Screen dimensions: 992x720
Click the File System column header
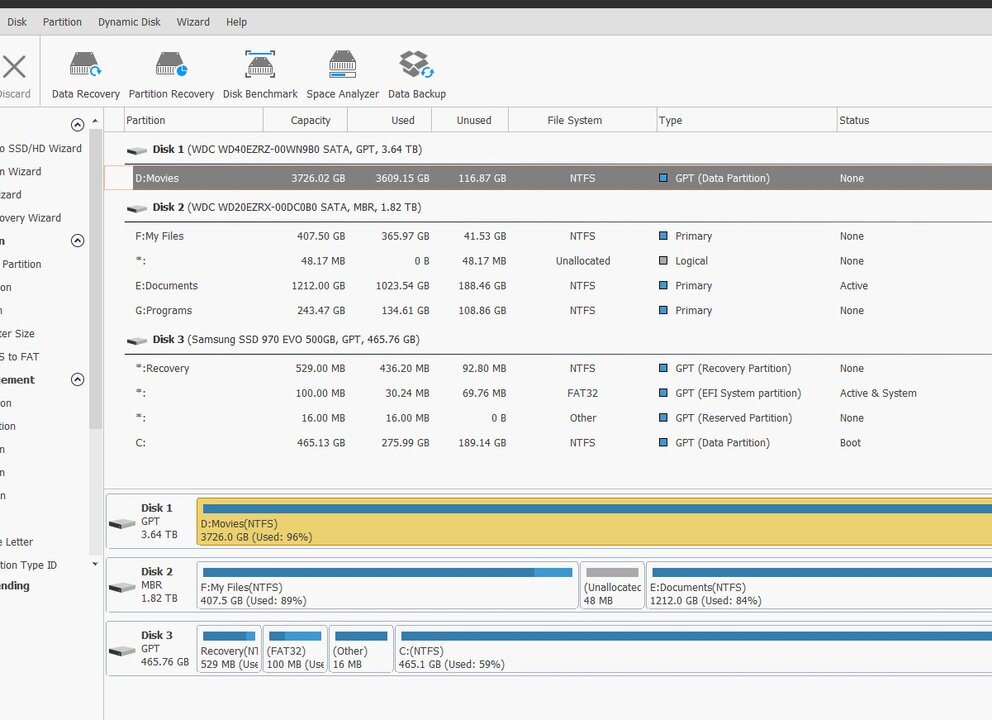pos(574,120)
